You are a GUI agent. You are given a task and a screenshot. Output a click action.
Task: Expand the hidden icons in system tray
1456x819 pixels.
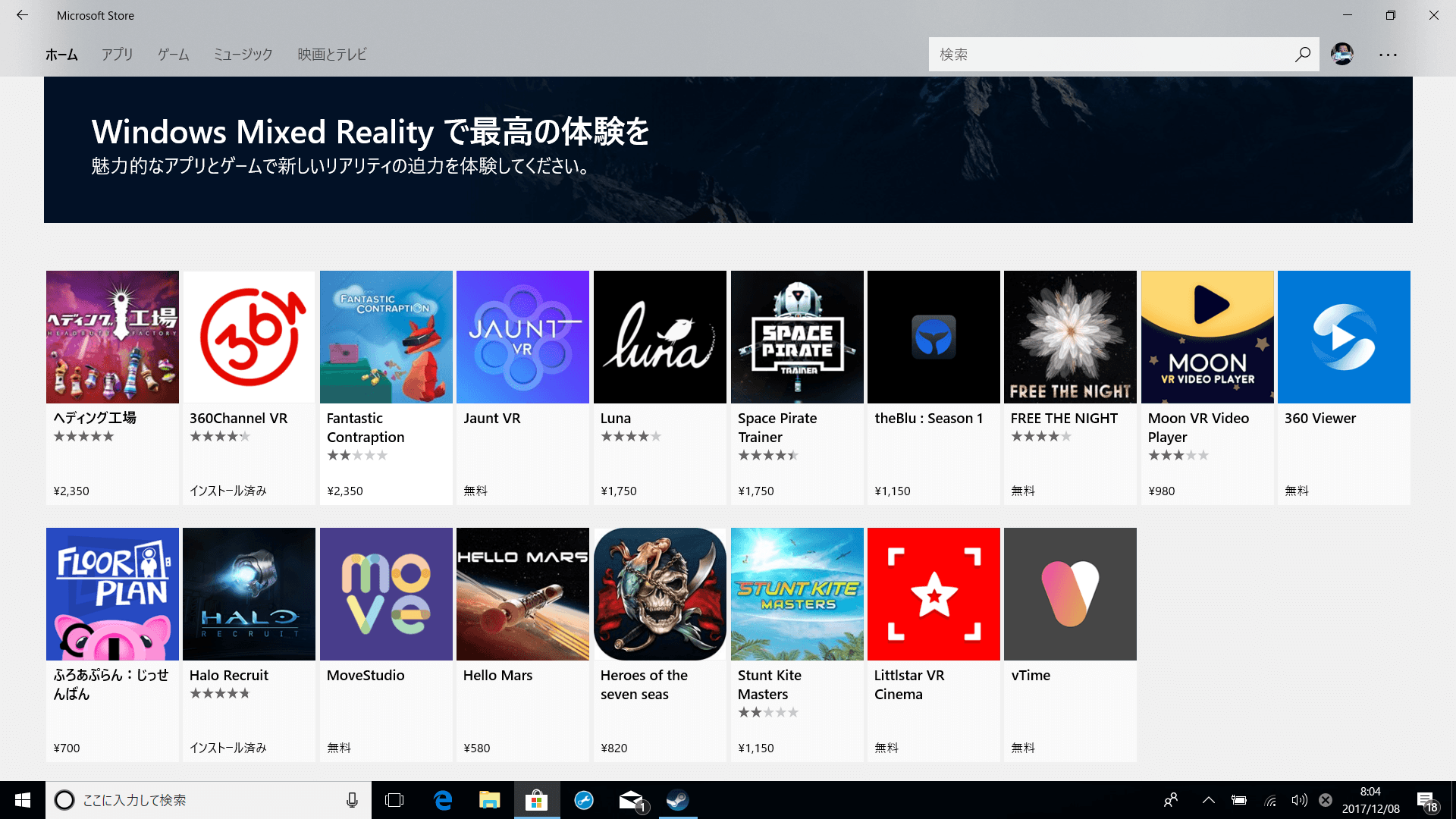1208,799
